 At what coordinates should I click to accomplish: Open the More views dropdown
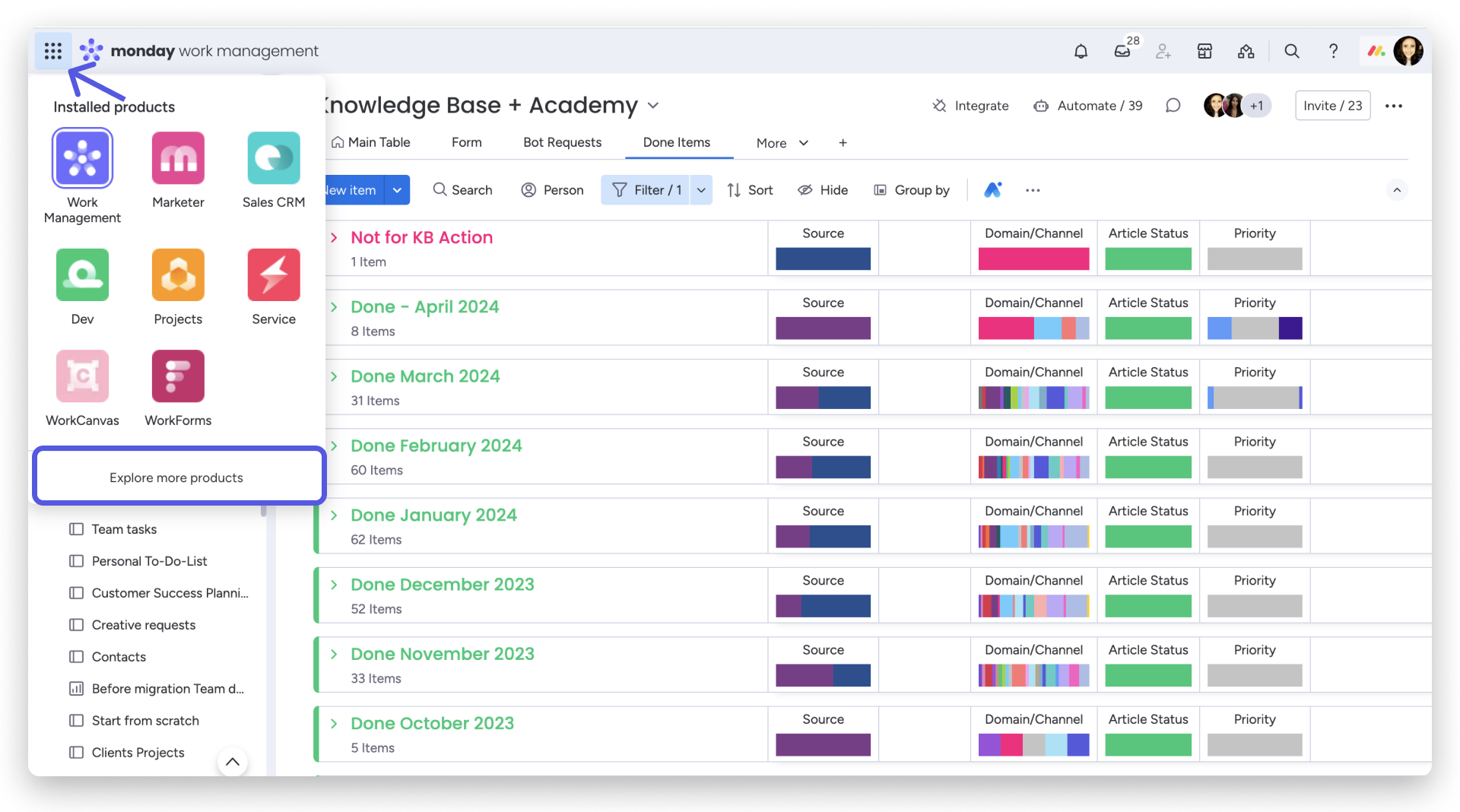tap(782, 143)
